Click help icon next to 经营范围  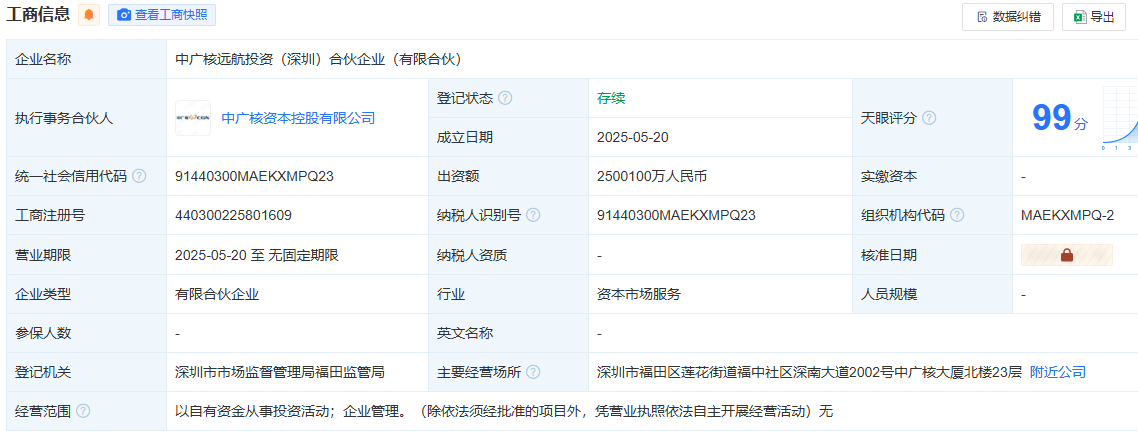(x=83, y=411)
